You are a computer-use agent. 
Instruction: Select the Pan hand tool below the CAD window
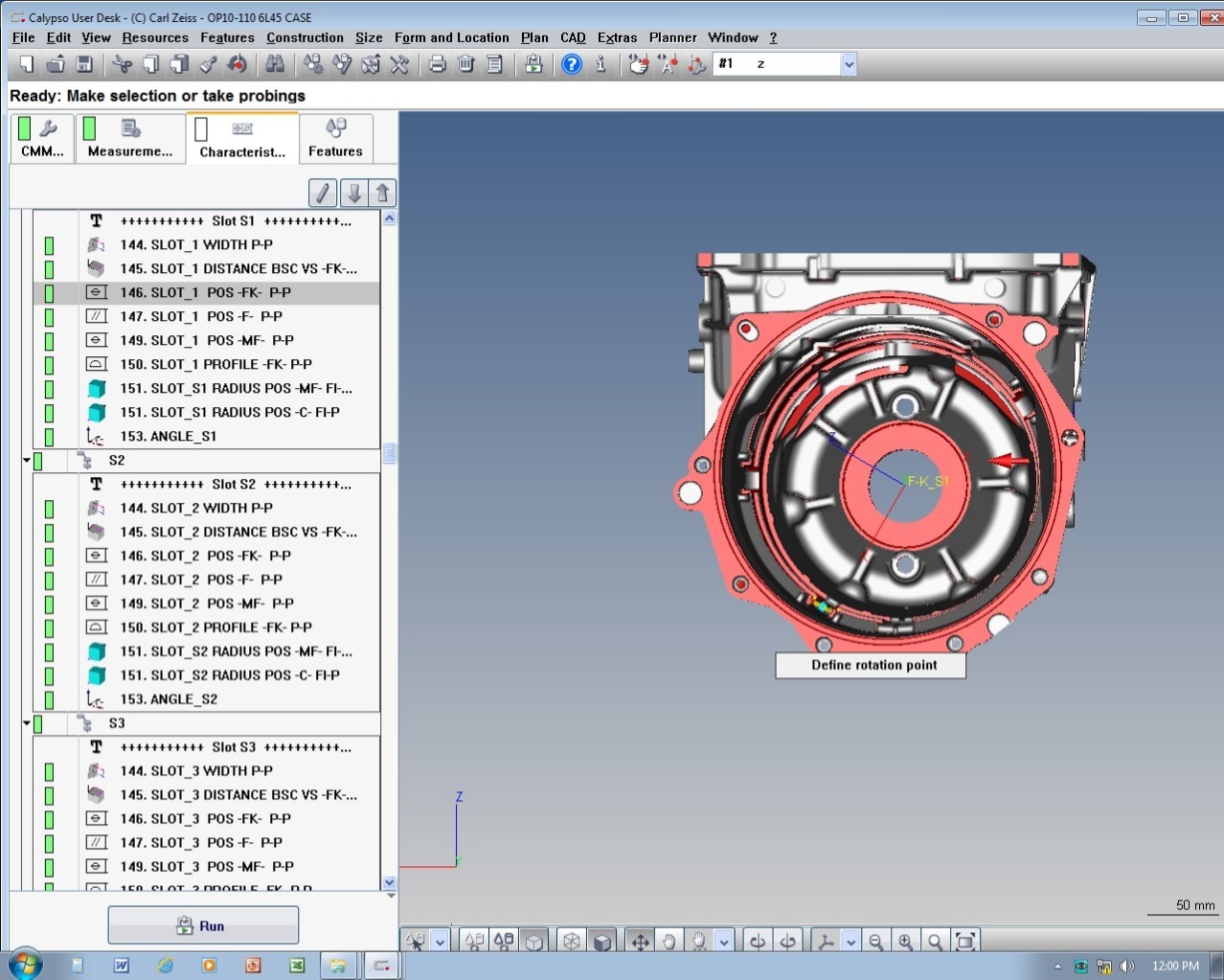(670, 941)
